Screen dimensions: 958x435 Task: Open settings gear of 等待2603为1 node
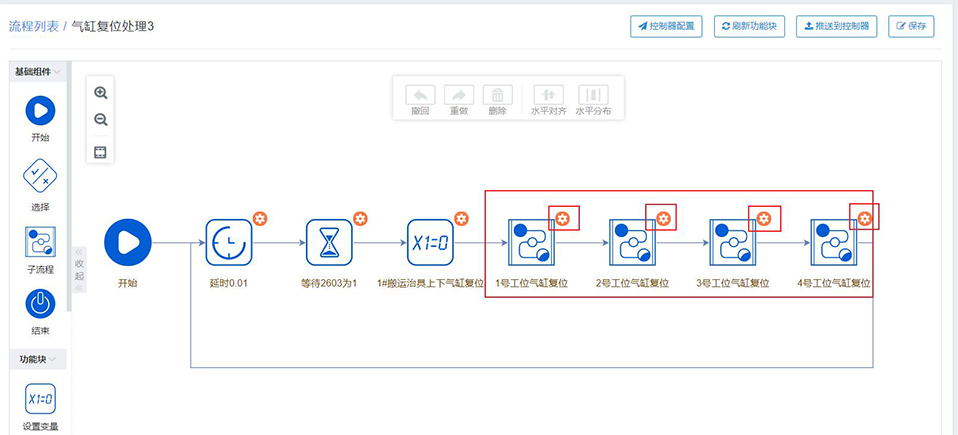pos(360,218)
